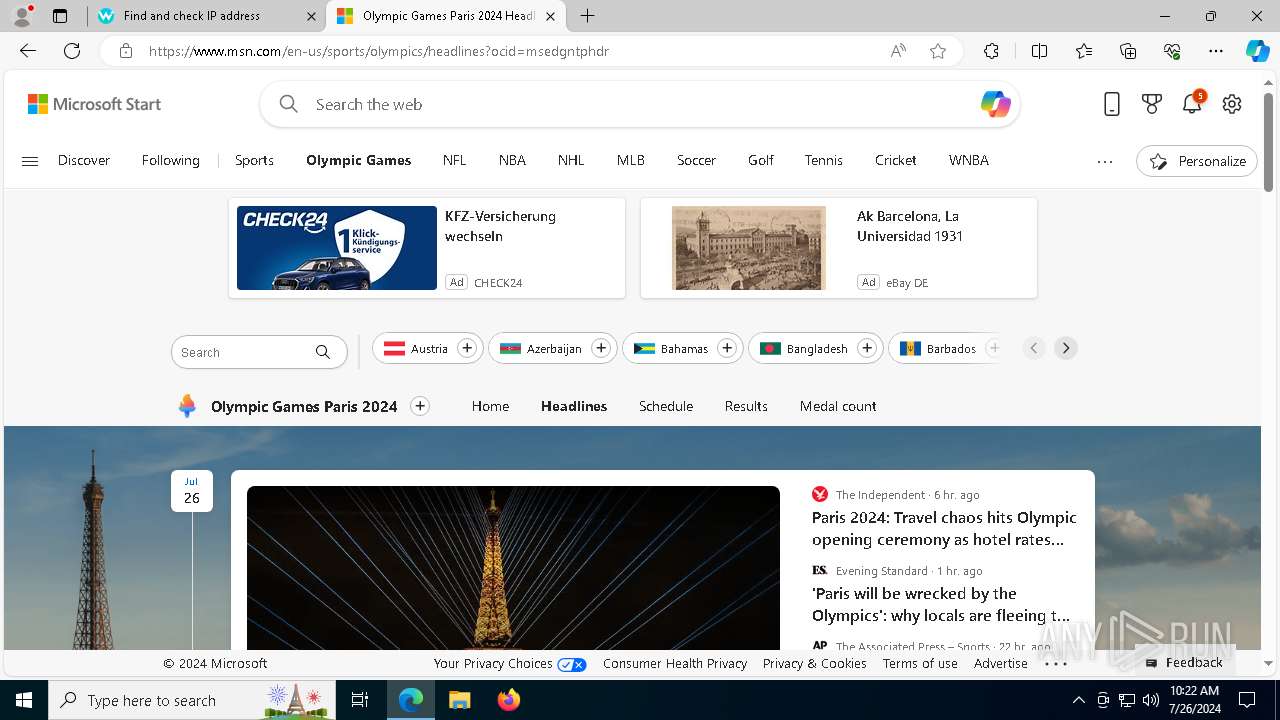This screenshot has width=1280, height=720.
Task: Click the browser Back arrow
Action: click(28, 51)
